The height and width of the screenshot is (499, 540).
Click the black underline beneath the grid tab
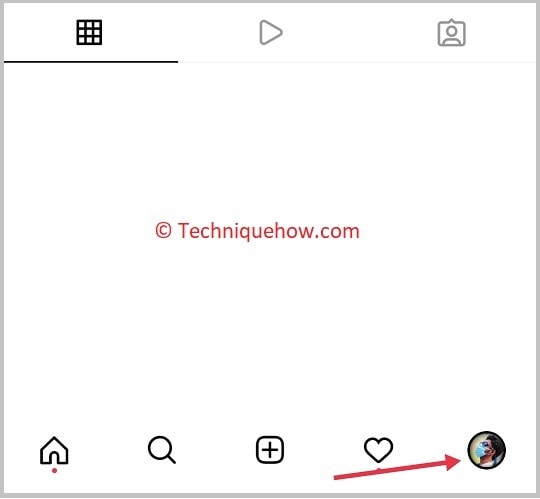coord(91,62)
